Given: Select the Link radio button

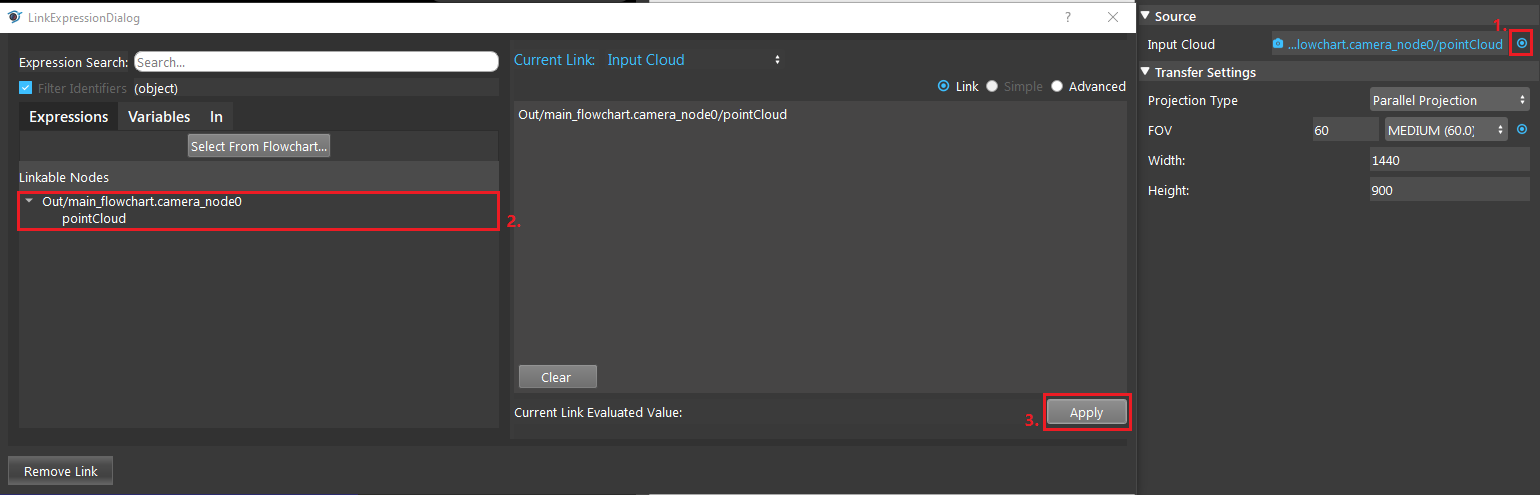Looking at the screenshot, I should coord(943,86).
